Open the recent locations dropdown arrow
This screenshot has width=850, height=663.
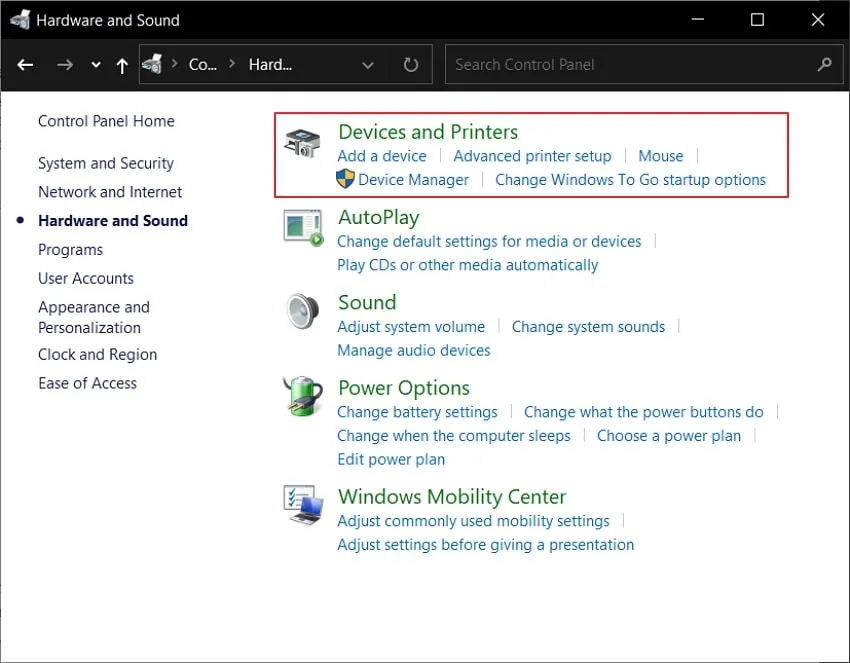click(x=96, y=65)
